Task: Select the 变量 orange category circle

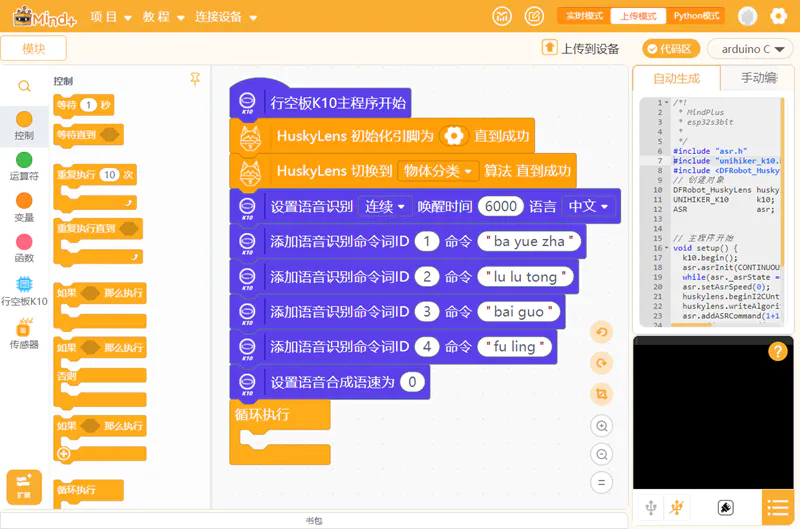Action: tap(24, 200)
